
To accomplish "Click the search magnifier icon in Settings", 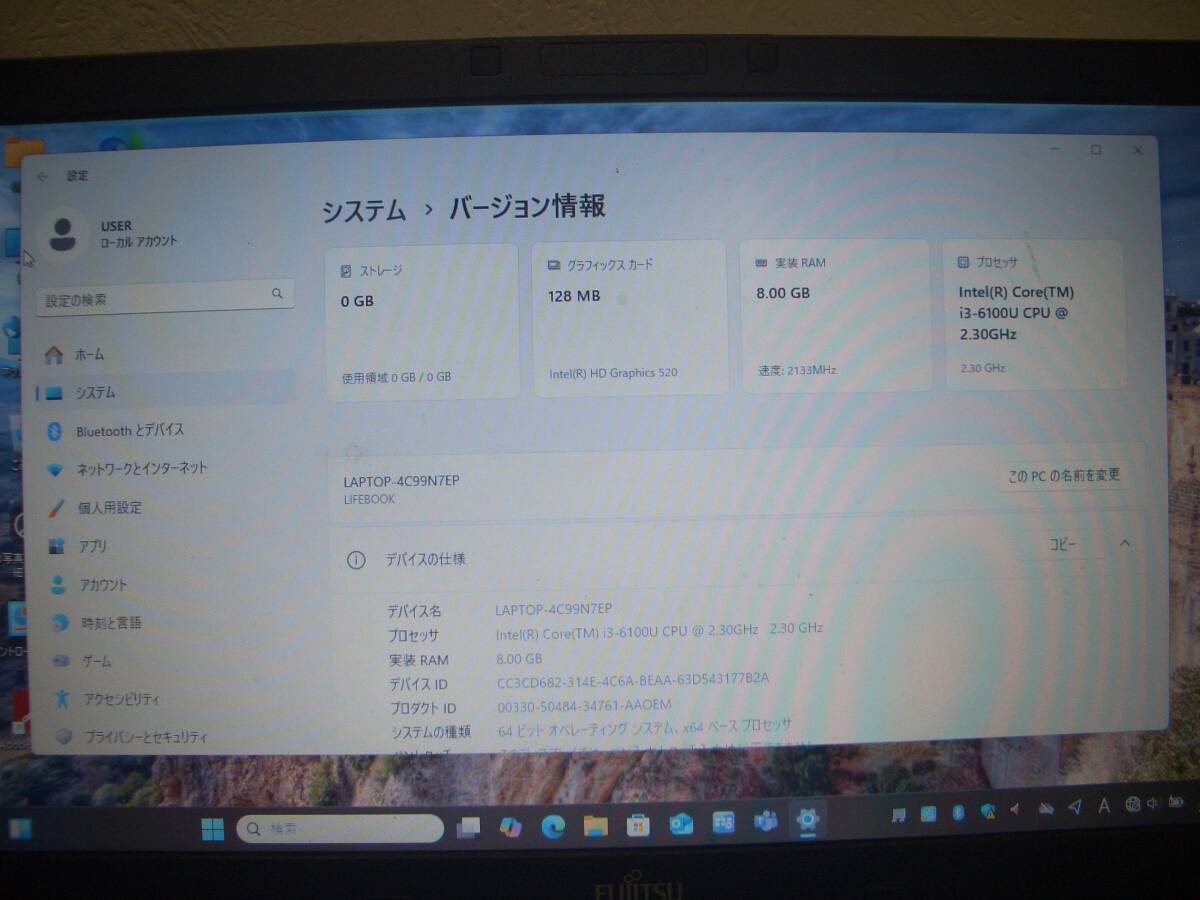I will click(277, 294).
